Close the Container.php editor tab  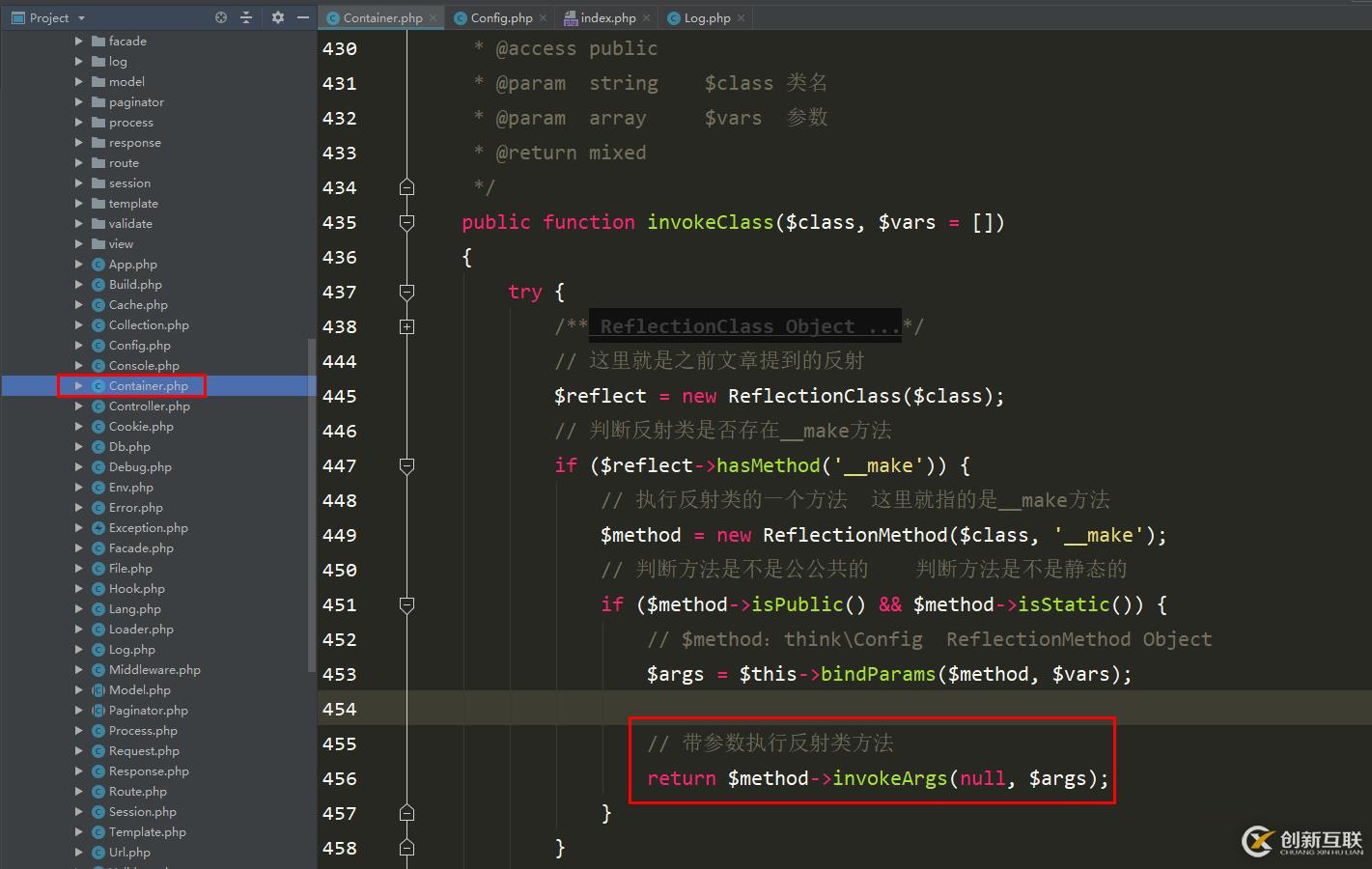tap(434, 18)
